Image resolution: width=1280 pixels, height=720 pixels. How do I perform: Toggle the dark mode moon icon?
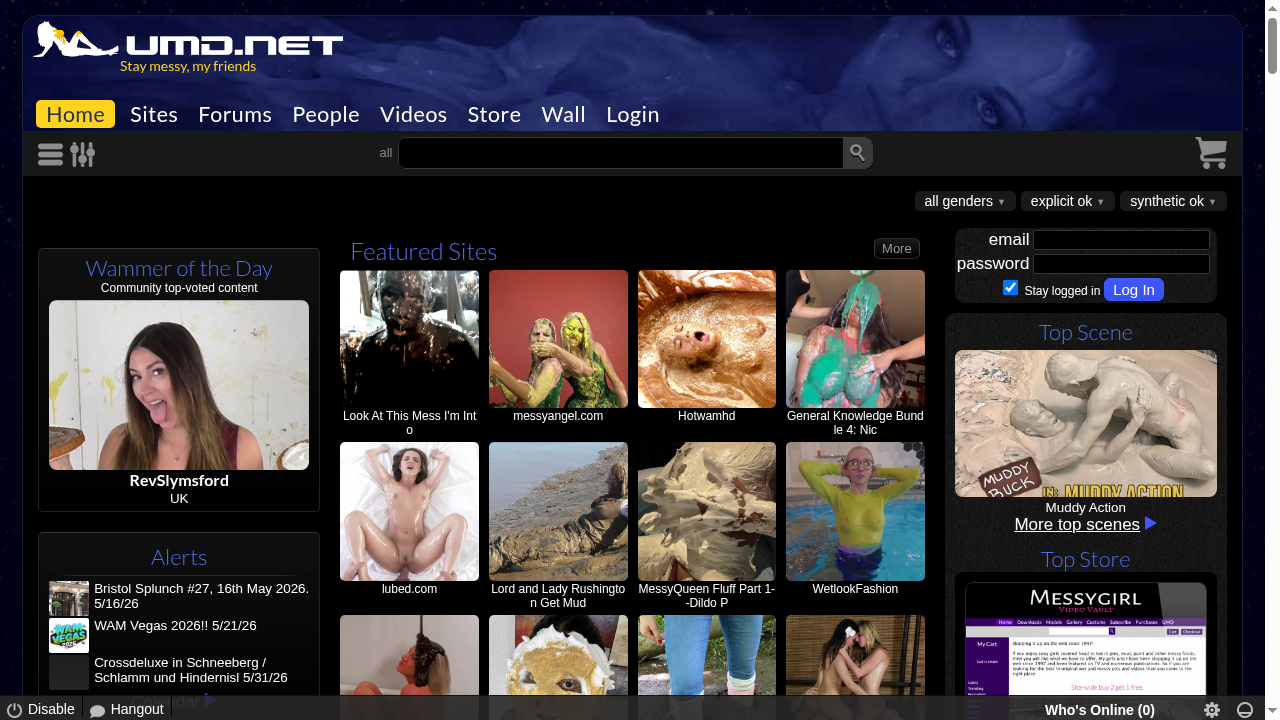(x=1246, y=710)
